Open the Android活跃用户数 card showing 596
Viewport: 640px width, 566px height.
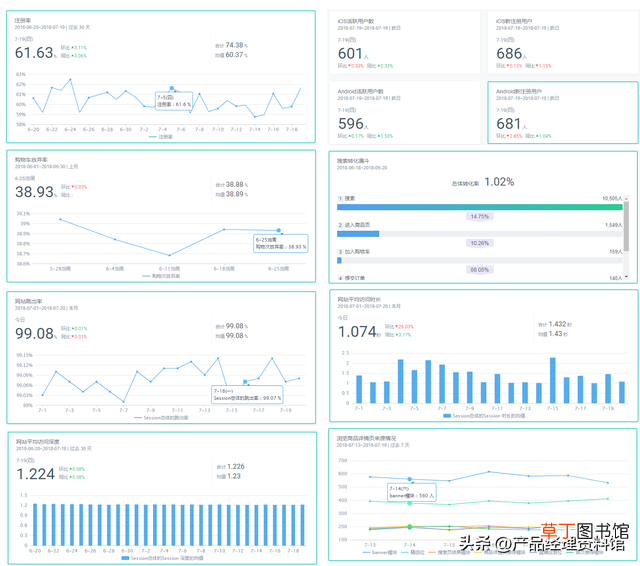pyautogui.click(x=404, y=113)
